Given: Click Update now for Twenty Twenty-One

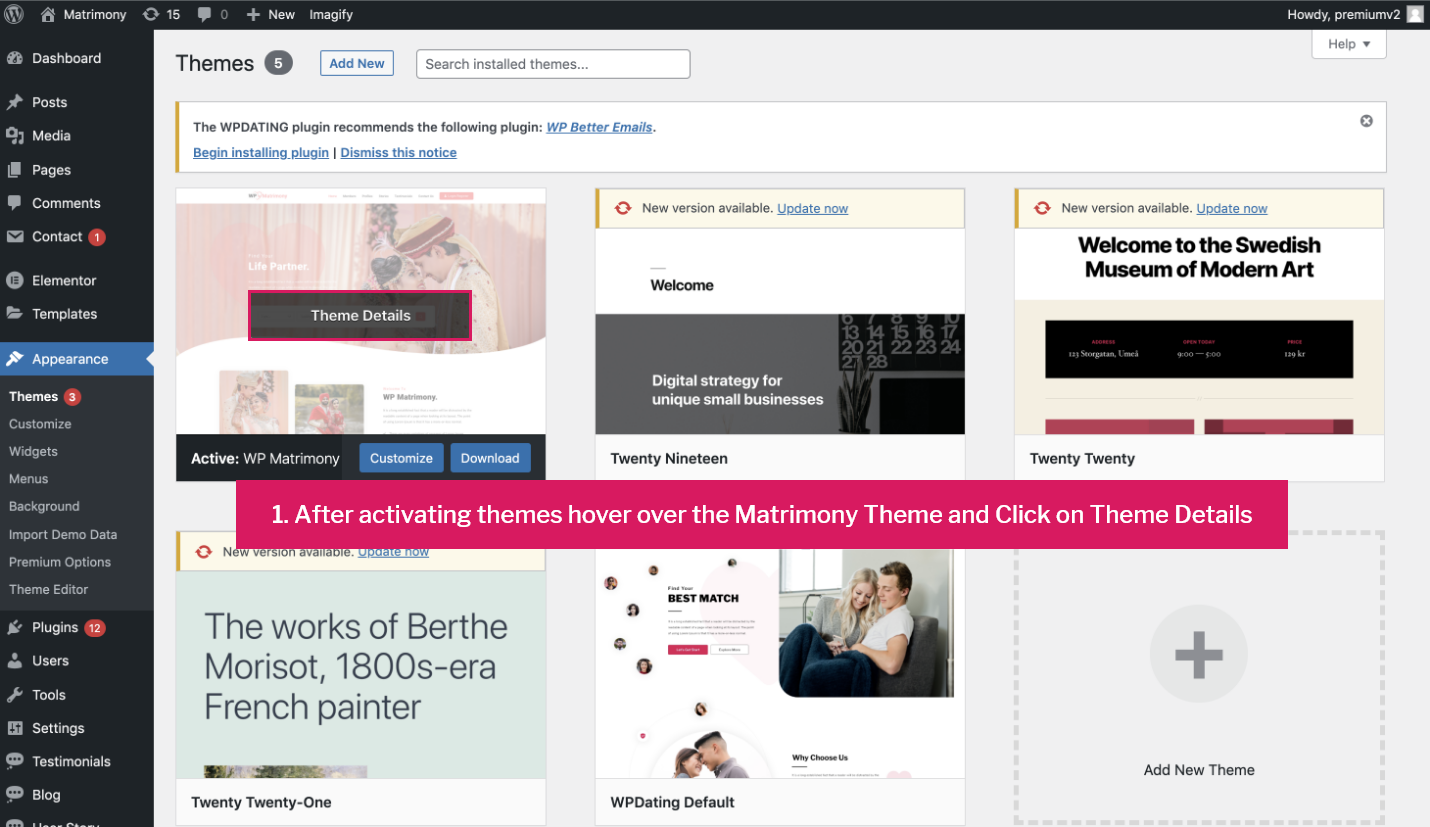Looking at the screenshot, I should click(393, 551).
